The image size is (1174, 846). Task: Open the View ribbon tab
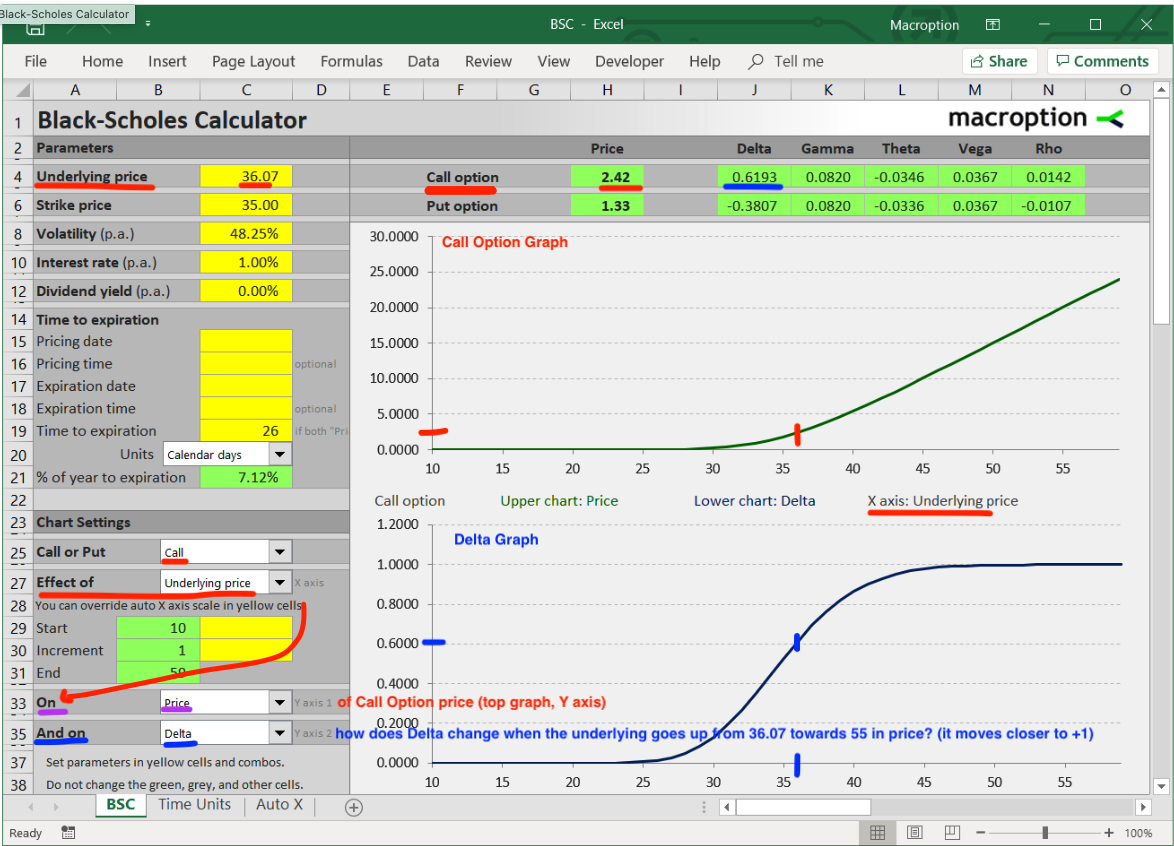pyautogui.click(x=553, y=61)
